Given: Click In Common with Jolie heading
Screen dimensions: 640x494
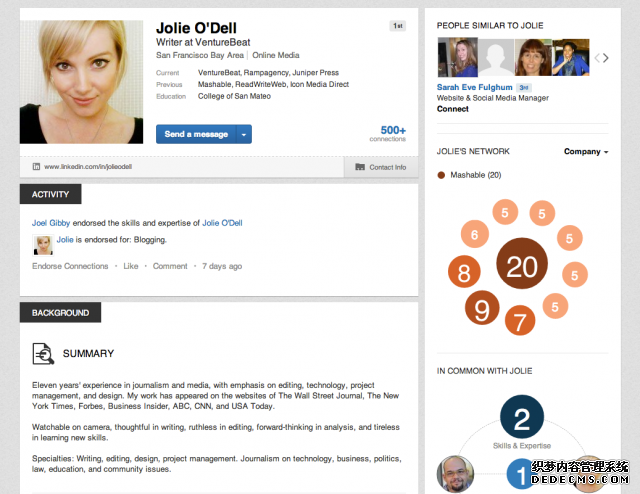Looking at the screenshot, I should coord(484,371).
